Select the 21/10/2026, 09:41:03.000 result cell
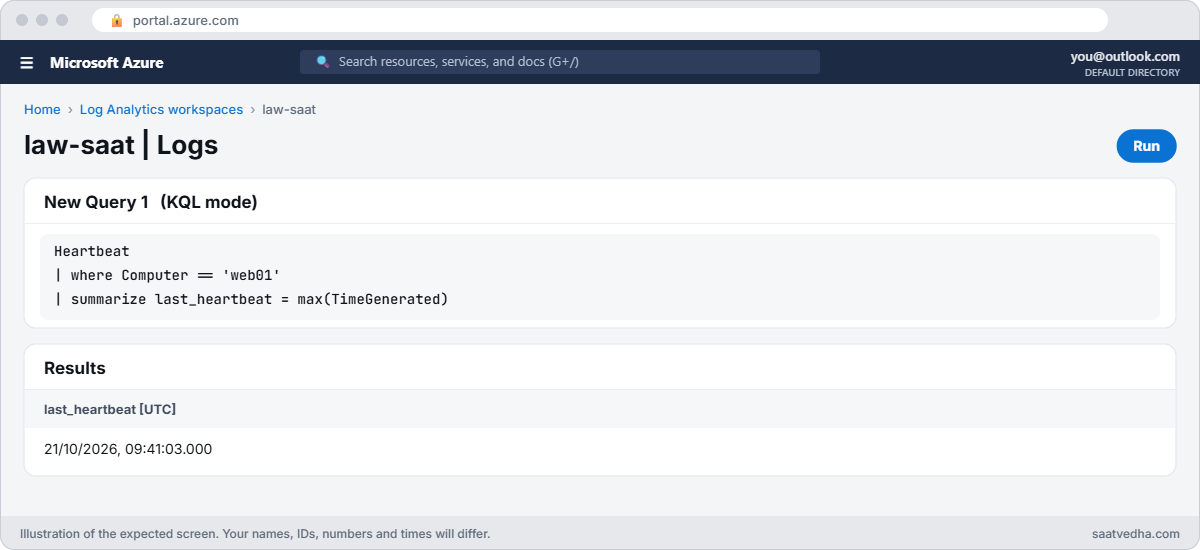 [x=128, y=449]
